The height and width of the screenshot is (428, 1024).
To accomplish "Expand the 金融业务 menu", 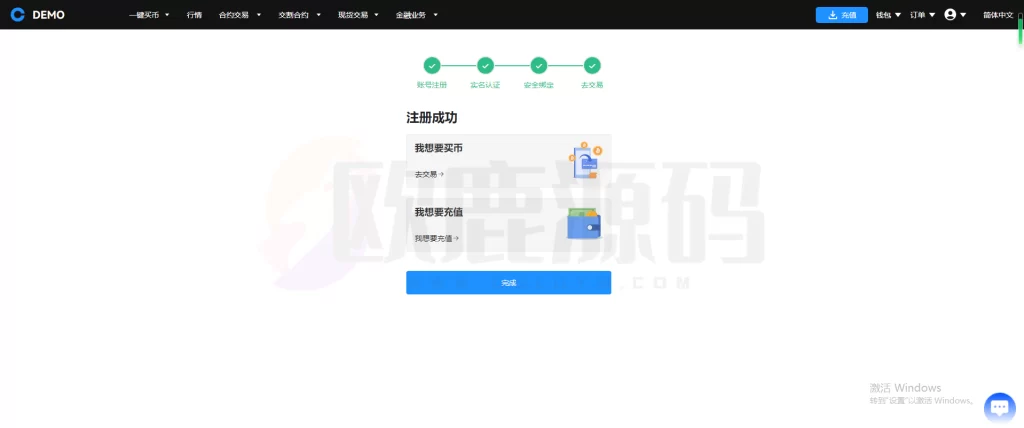I will pyautogui.click(x=417, y=14).
